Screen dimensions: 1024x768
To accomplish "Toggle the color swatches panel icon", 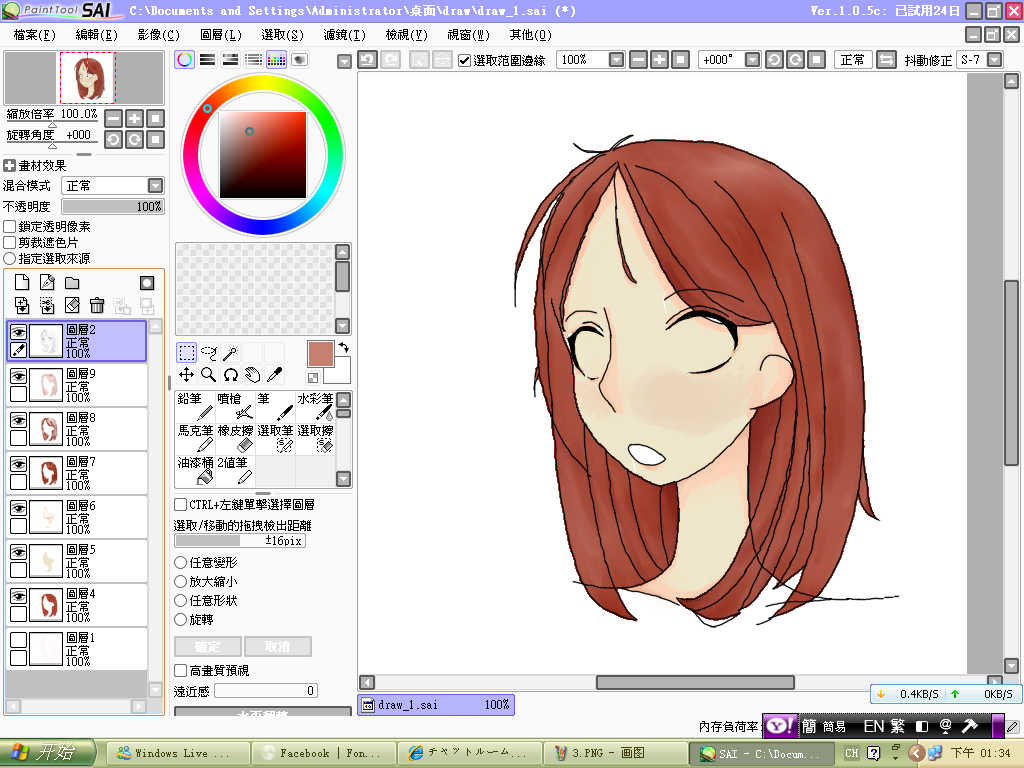I will tap(276, 60).
